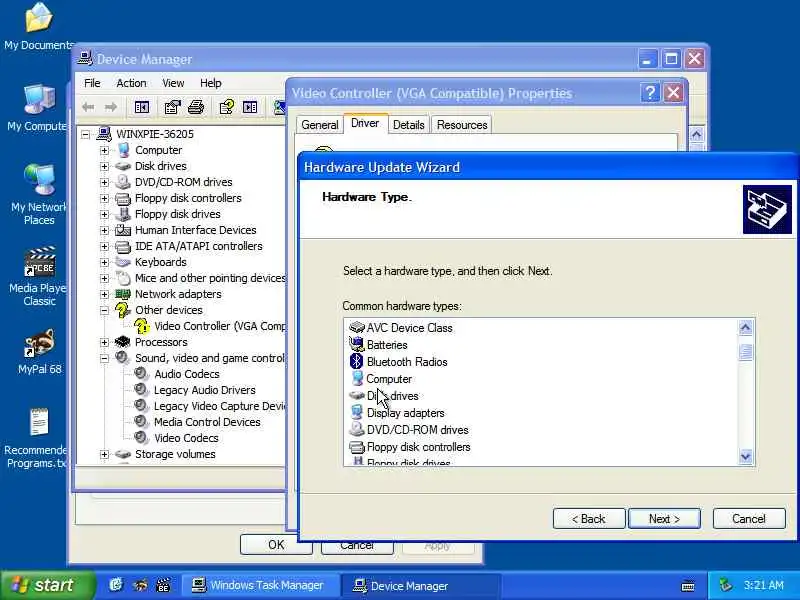Open My Documents desktop icon
This screenshot has width=800, height=600.
[x=39, y=27]
